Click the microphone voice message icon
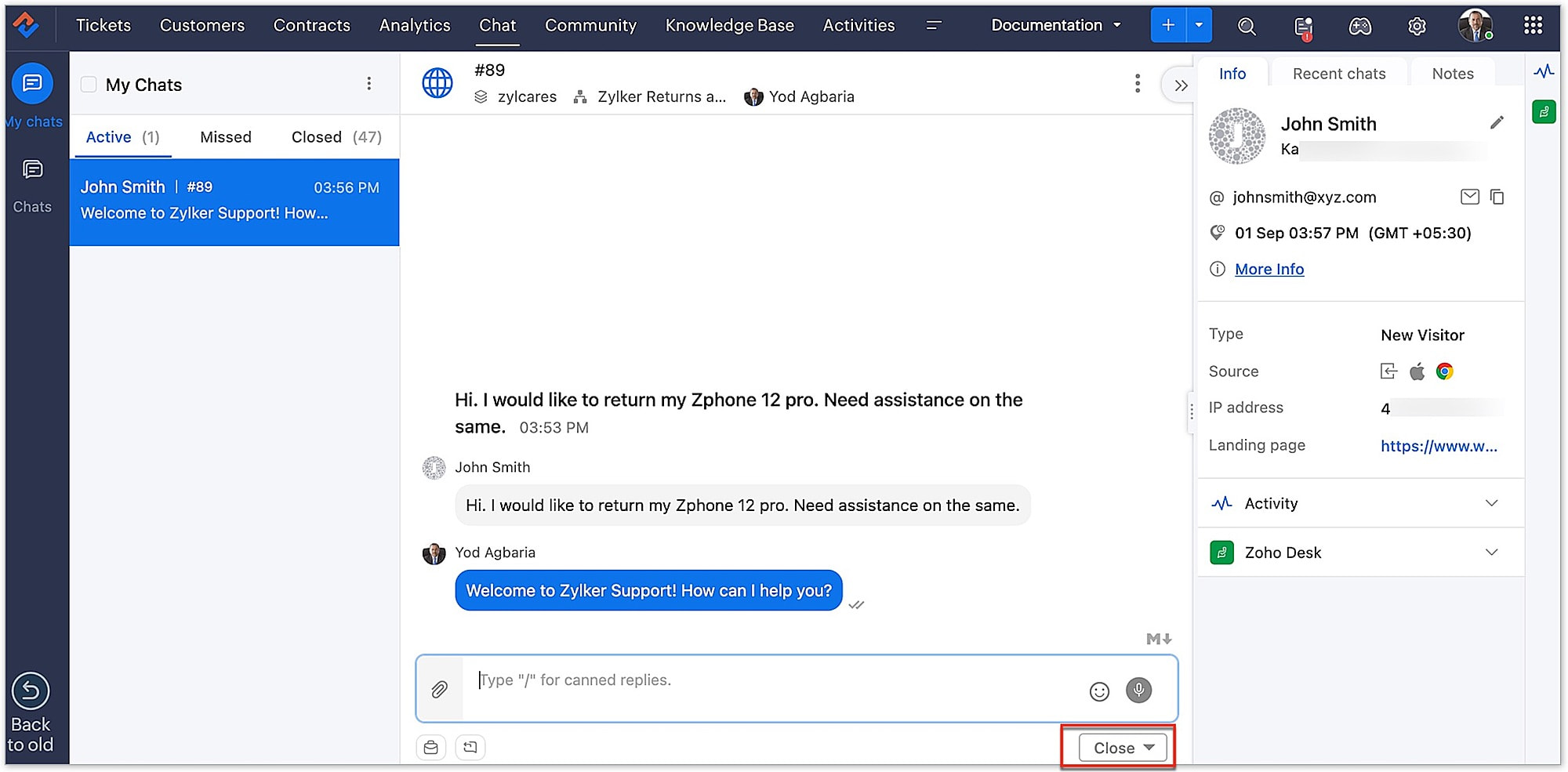The width and height of the screenshot is (1568, 772). [1138, 690]
